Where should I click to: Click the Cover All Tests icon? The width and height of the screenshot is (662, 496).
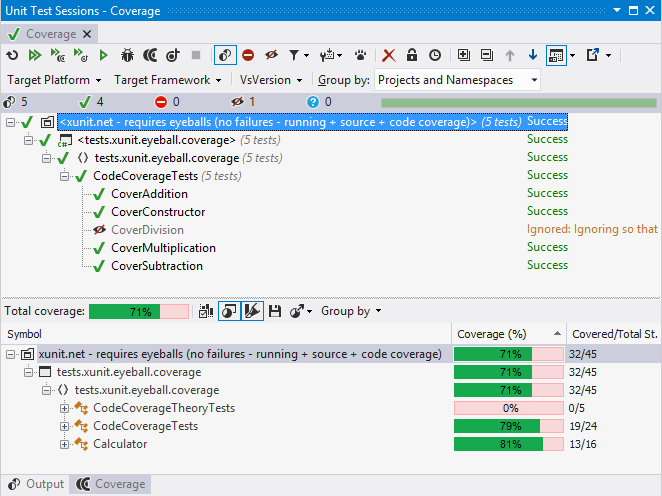pos(57,55)
